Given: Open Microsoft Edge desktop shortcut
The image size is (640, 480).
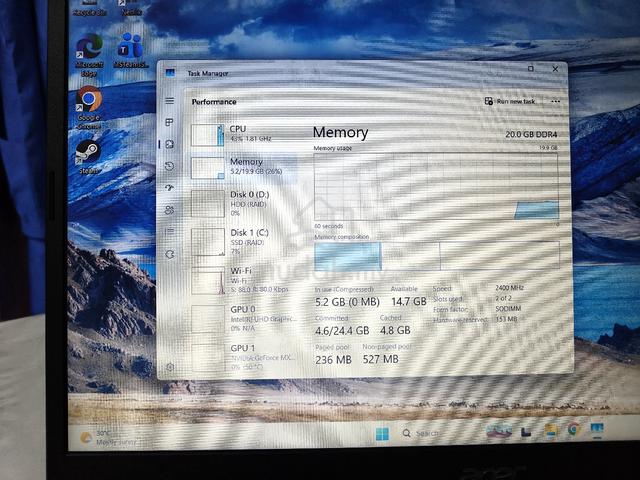Looking at the screenshot, I should pos(89,55).
